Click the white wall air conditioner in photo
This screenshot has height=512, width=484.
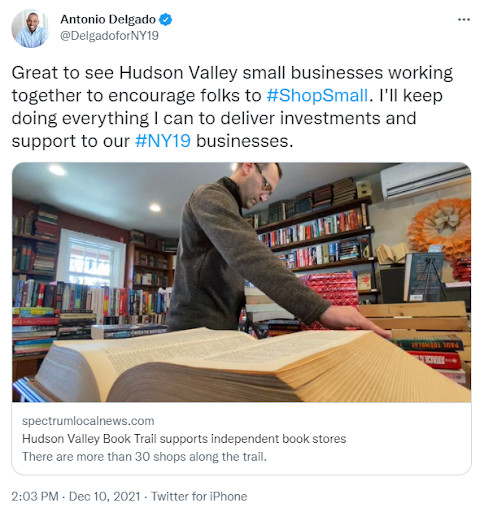click(x=425, y=182)
